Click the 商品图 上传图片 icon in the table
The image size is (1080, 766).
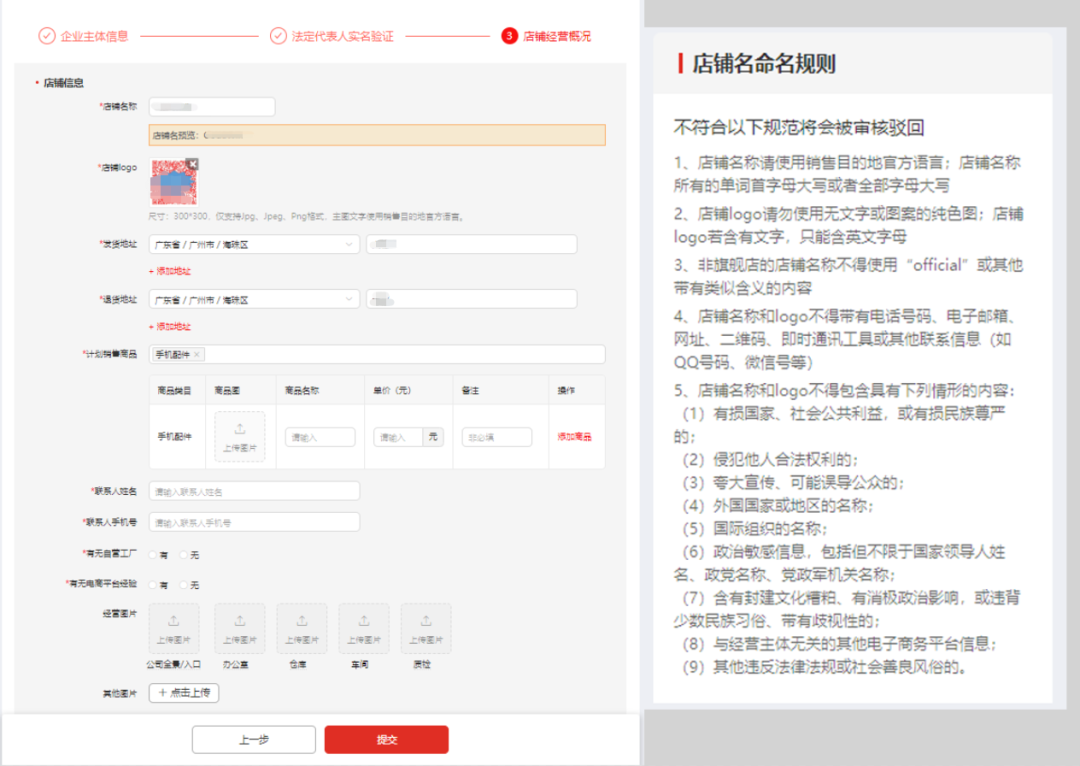point(240,436)
